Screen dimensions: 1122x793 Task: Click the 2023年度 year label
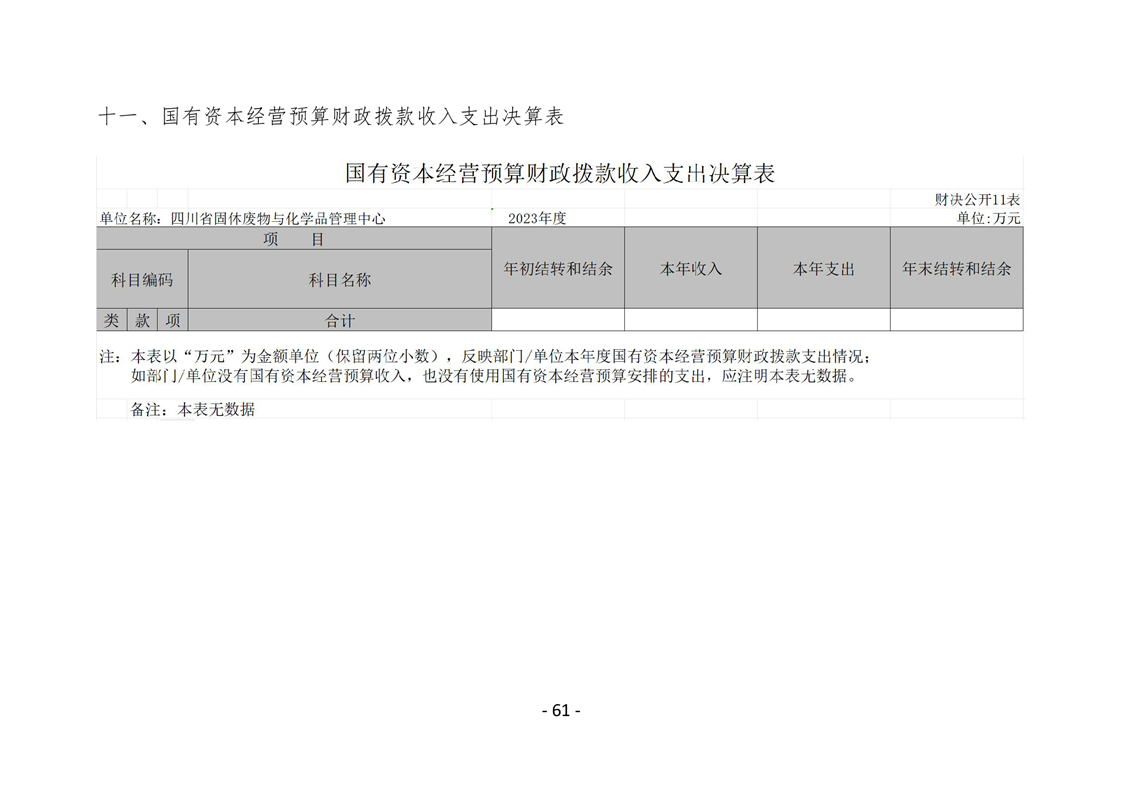pyautogui.click(x=537, y=218)
